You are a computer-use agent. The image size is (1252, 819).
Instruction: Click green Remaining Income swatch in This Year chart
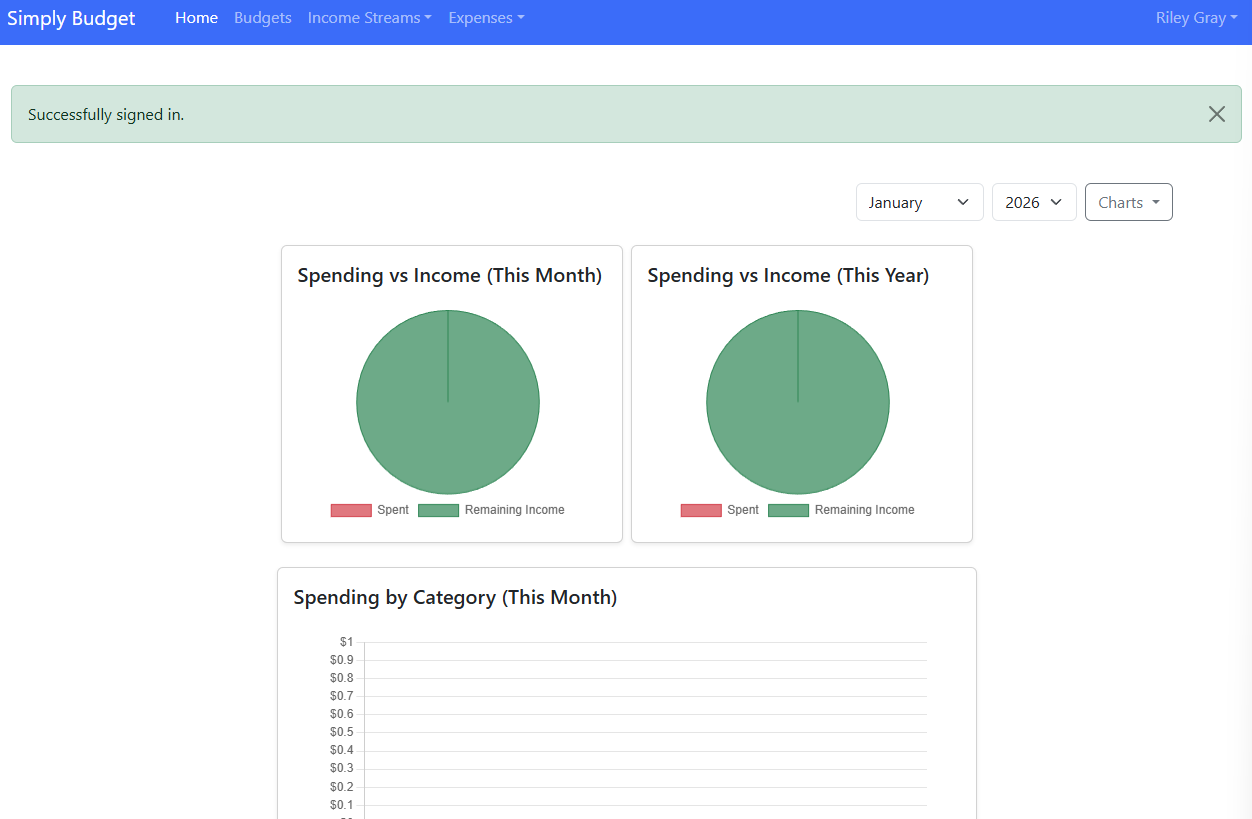pyautogui.click(x=788, y=510)
